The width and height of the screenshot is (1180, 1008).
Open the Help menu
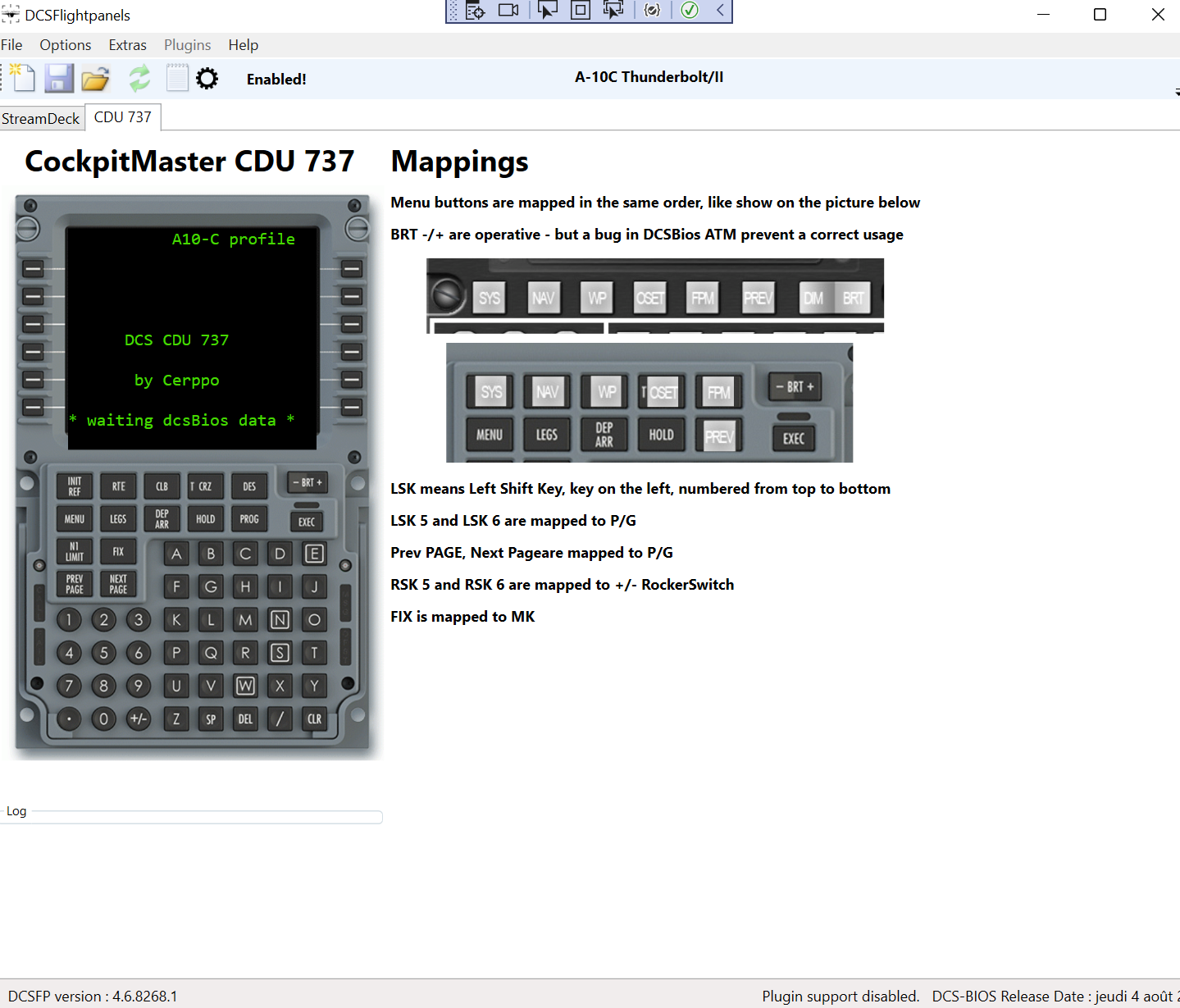click(x=244, y=45)
